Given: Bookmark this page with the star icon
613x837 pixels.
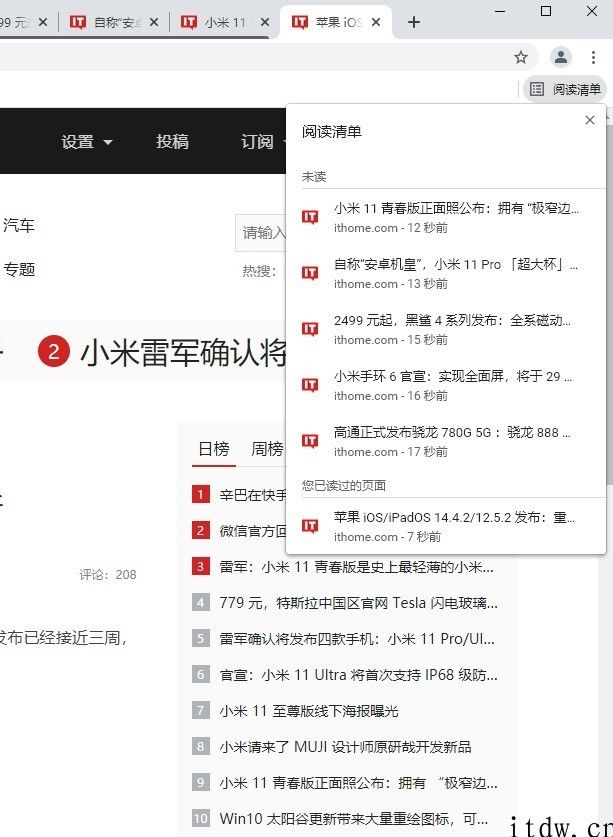Looking at the screenshot, I should coord(521,57).
